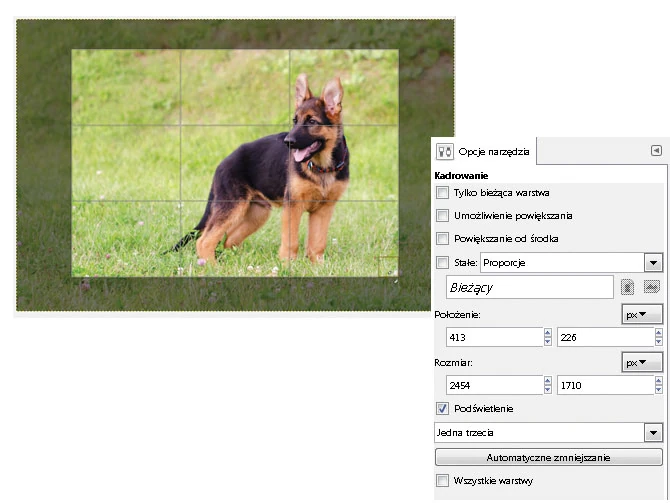Increase width 2454 with up arrow
This screenshot has height=503, width=670.
point(548,380)
